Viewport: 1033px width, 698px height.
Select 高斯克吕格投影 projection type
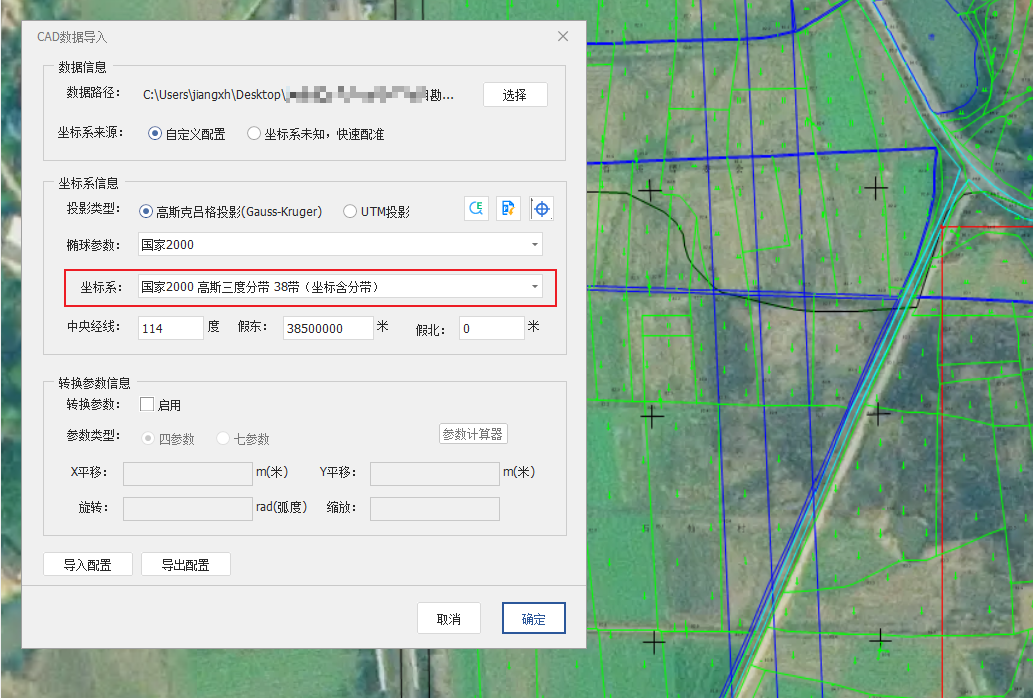(x=146, y=211)
